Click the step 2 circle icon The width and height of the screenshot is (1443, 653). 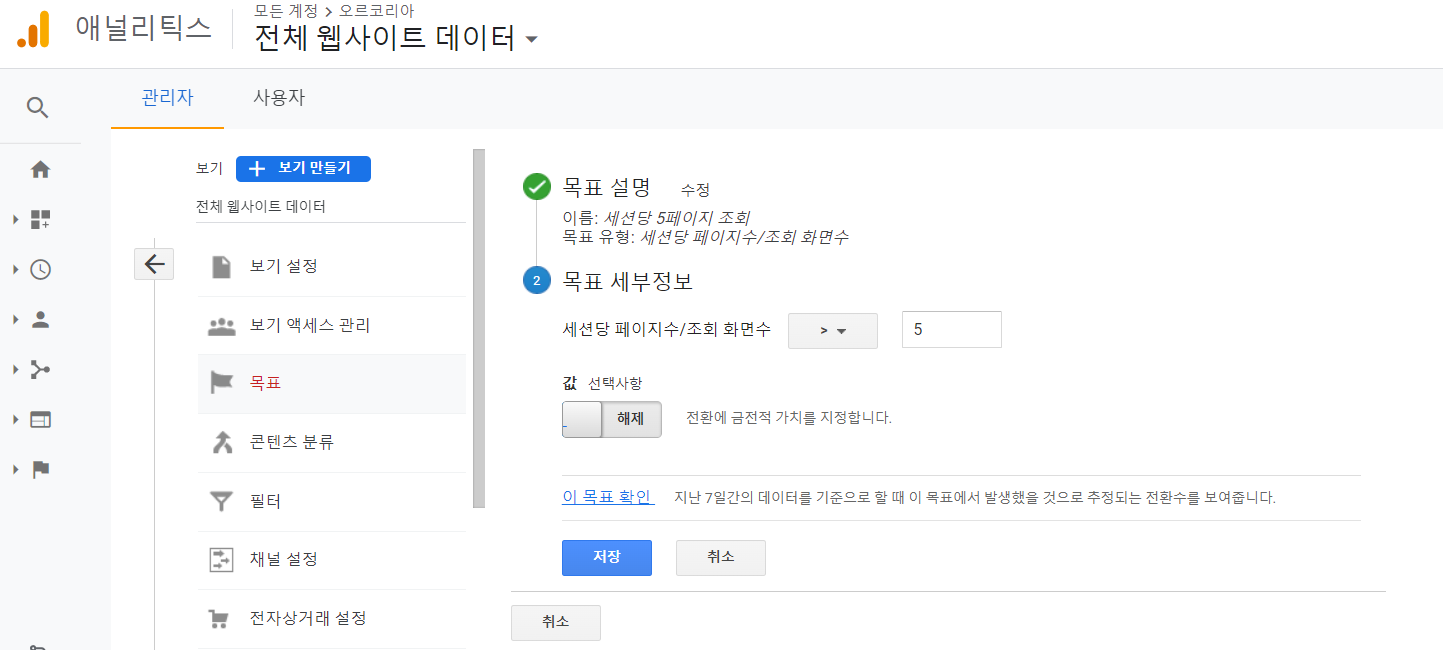click(x=537, y=281)
